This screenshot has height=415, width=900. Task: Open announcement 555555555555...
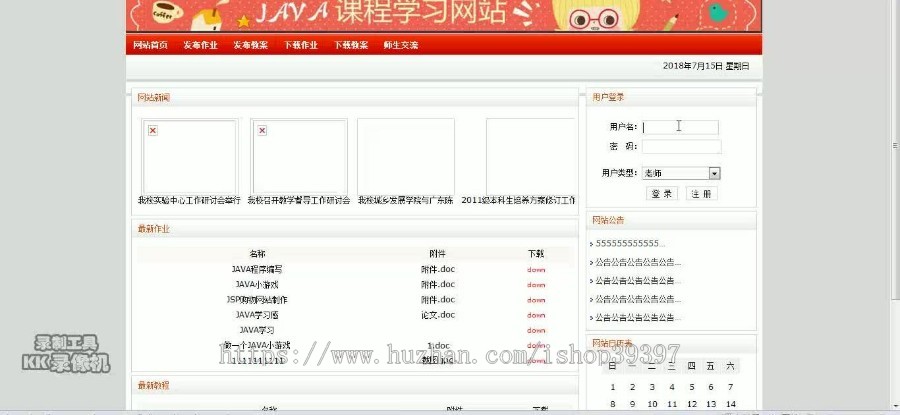click(630, 243)
